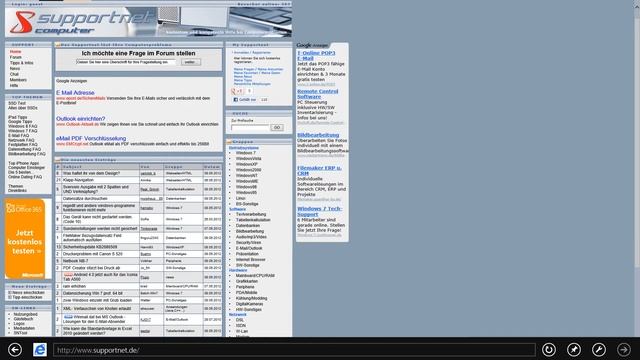Viewport: 640px width, 360px height.
Task: Open the Netzwerk FAQ link
Action: point(21,140)
